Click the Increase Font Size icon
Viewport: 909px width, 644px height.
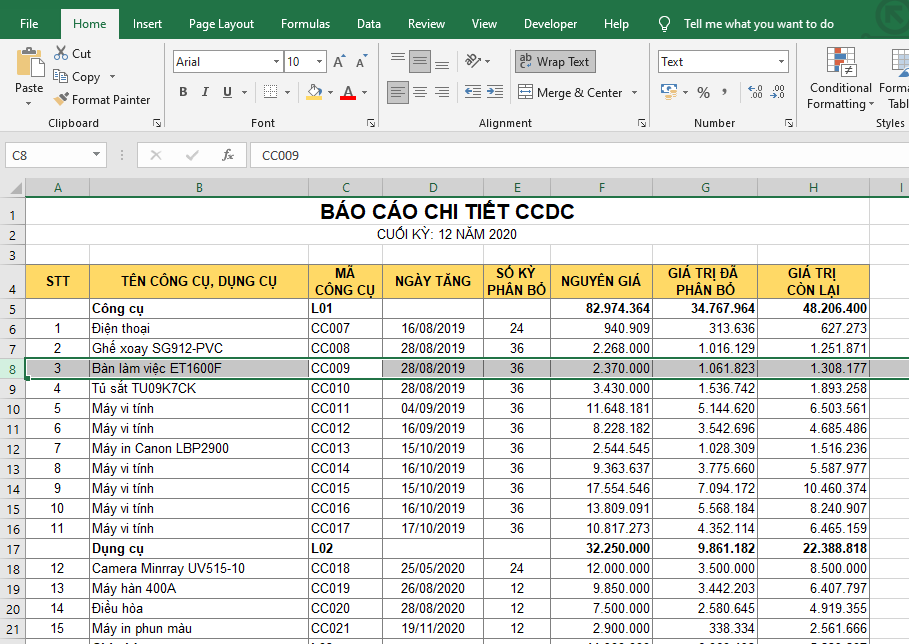pos(339,62)
